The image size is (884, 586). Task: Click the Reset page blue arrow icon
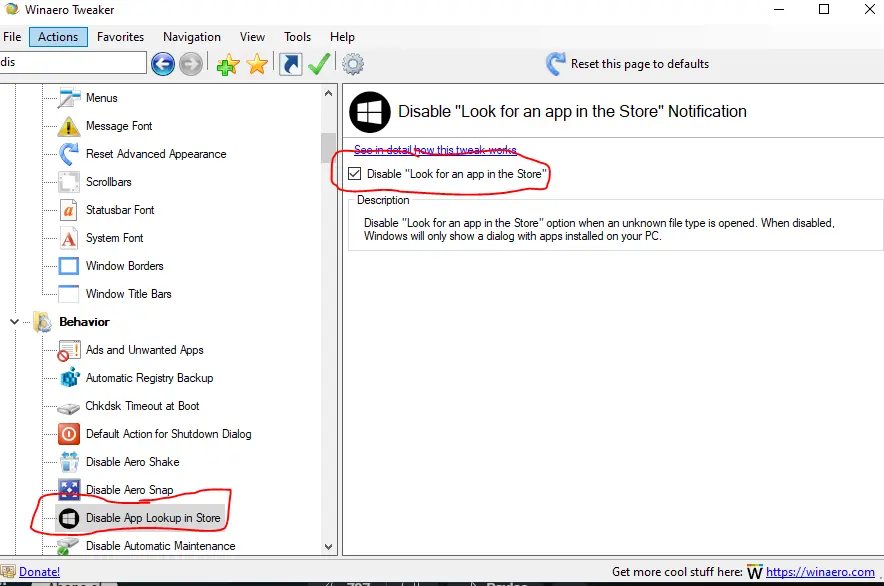click(x=555, y=64)
